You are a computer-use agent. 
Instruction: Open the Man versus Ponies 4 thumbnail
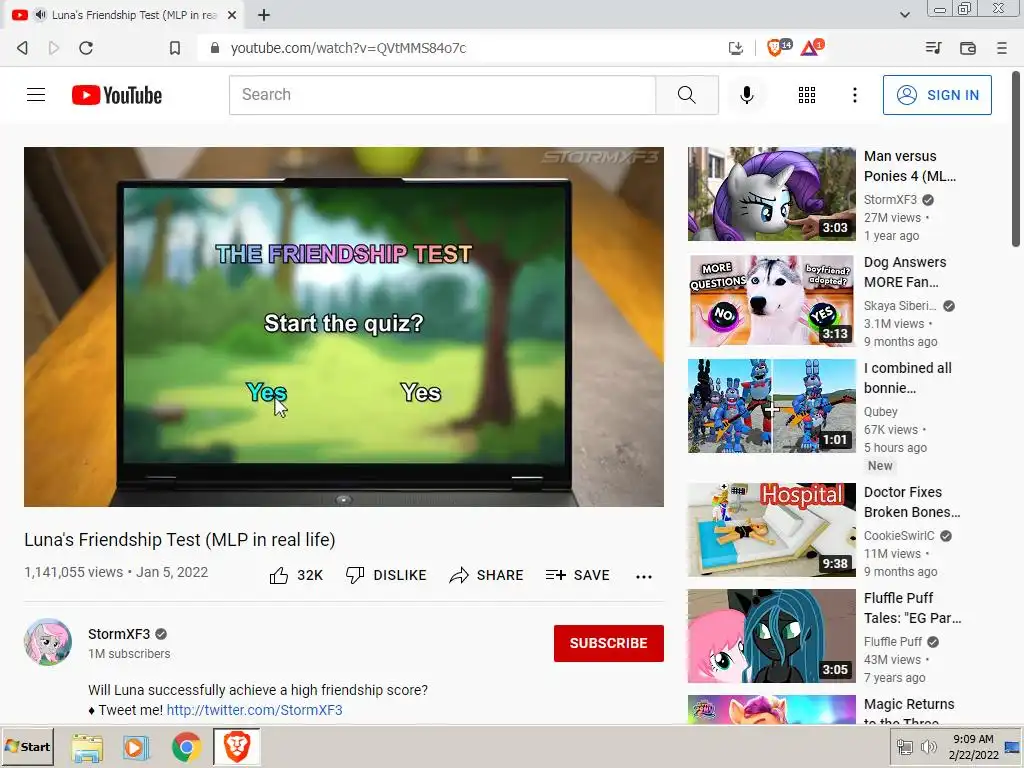click(771, 194)
